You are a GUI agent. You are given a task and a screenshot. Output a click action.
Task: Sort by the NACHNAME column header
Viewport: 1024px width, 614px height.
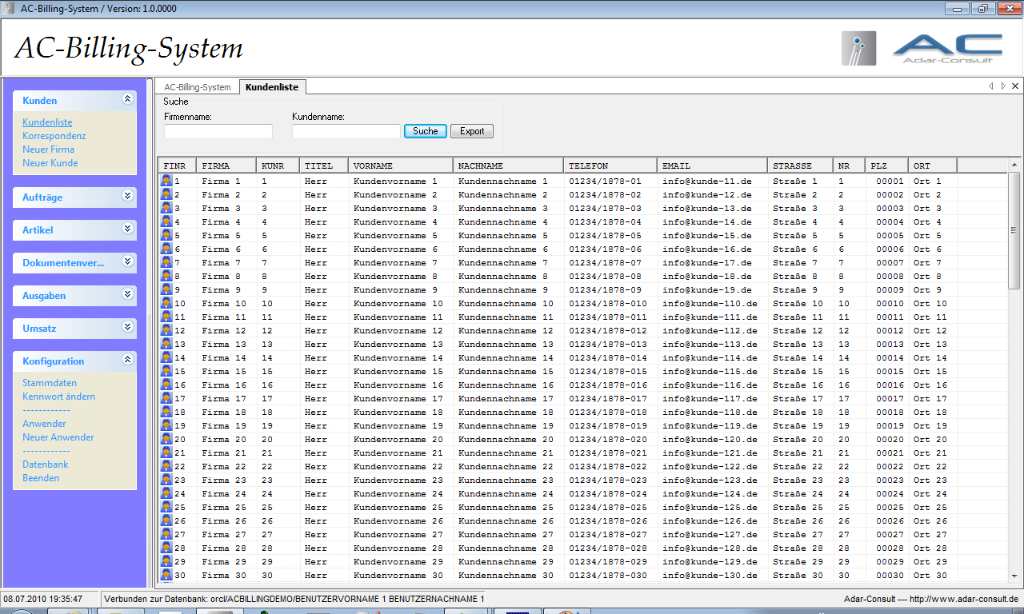pyautogui.click(x=507, y=166)
